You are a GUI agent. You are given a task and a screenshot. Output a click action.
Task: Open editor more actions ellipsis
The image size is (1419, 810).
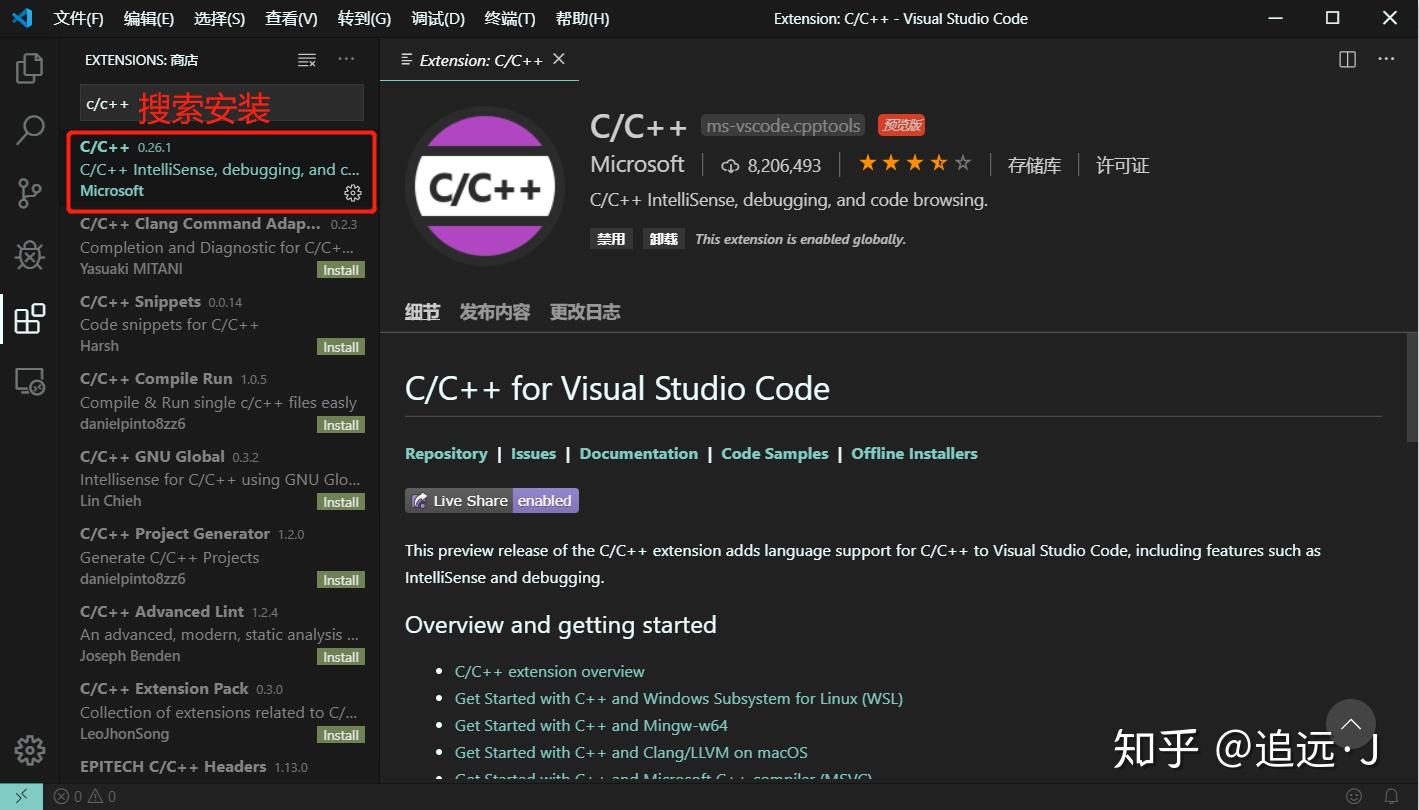point(1386,60)
